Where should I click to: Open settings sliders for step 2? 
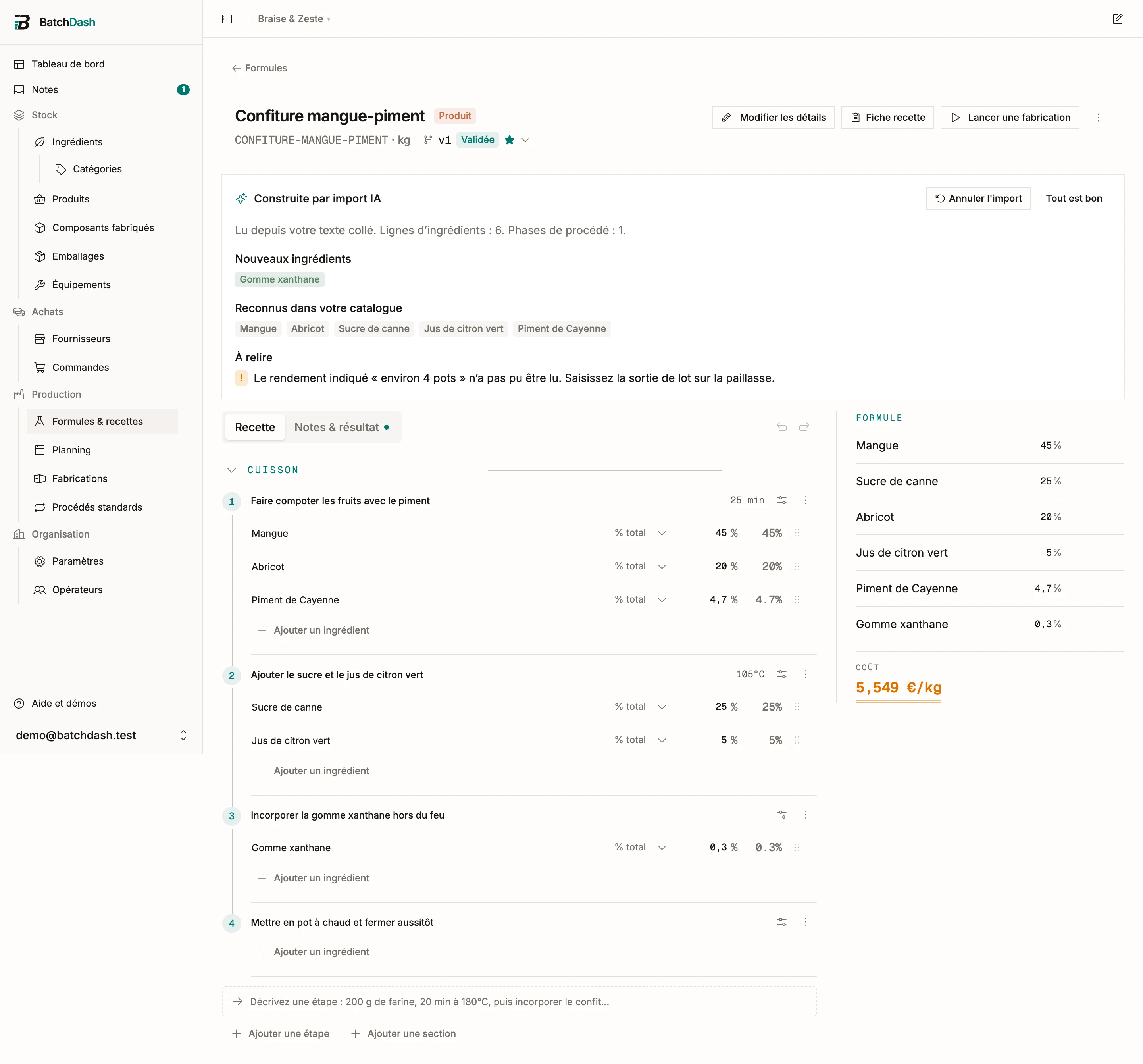pos(781,674)
